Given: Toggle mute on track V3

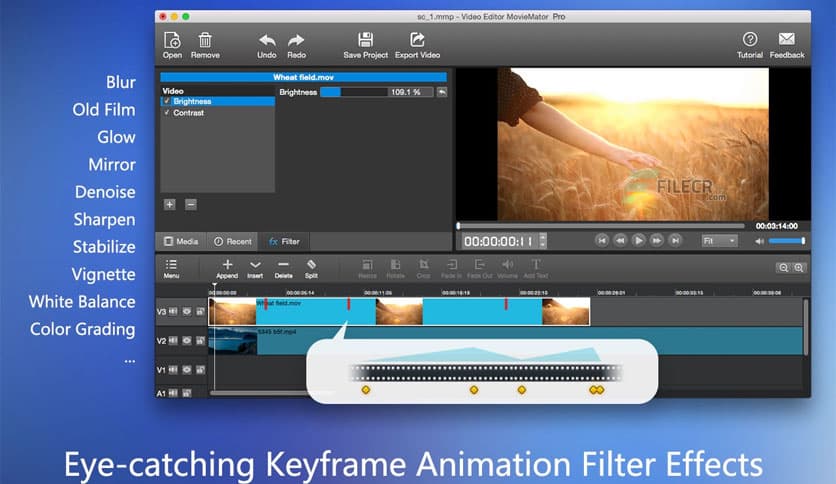Looking at the screenshot, I should pos(173,311).
